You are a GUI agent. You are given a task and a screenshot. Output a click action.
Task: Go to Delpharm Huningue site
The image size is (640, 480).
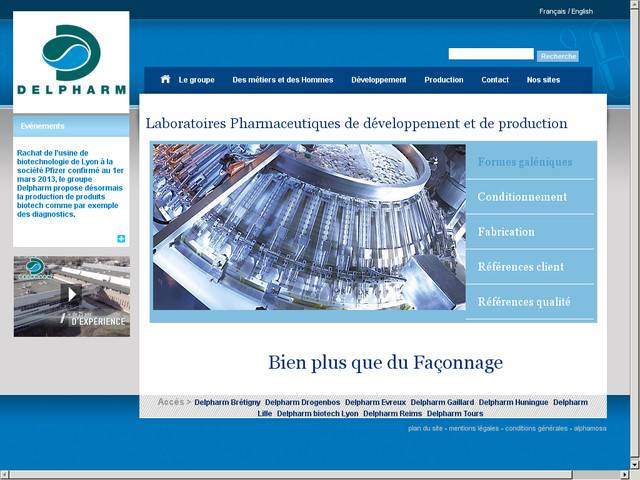513,402
